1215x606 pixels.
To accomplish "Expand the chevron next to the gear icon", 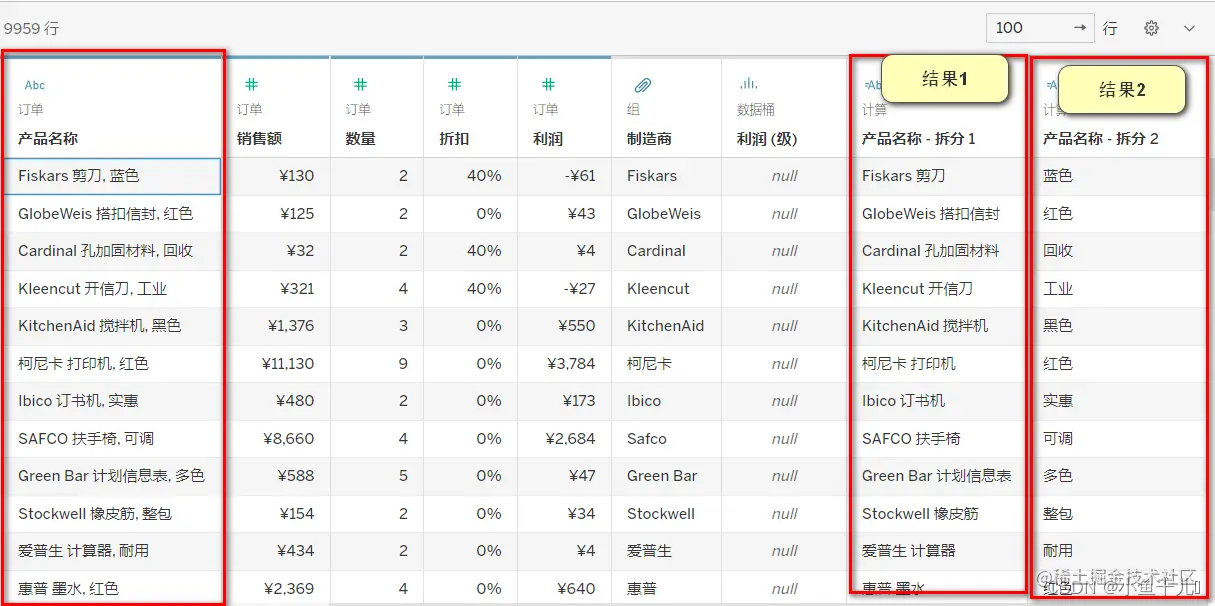I will 1189,28.
